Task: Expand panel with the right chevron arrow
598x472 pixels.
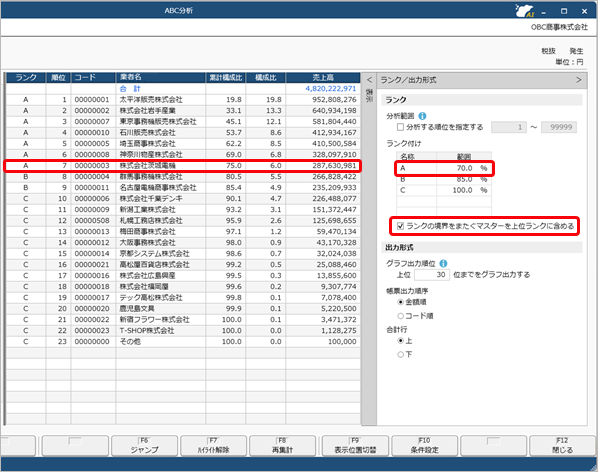Action: (x=579, y=80)
